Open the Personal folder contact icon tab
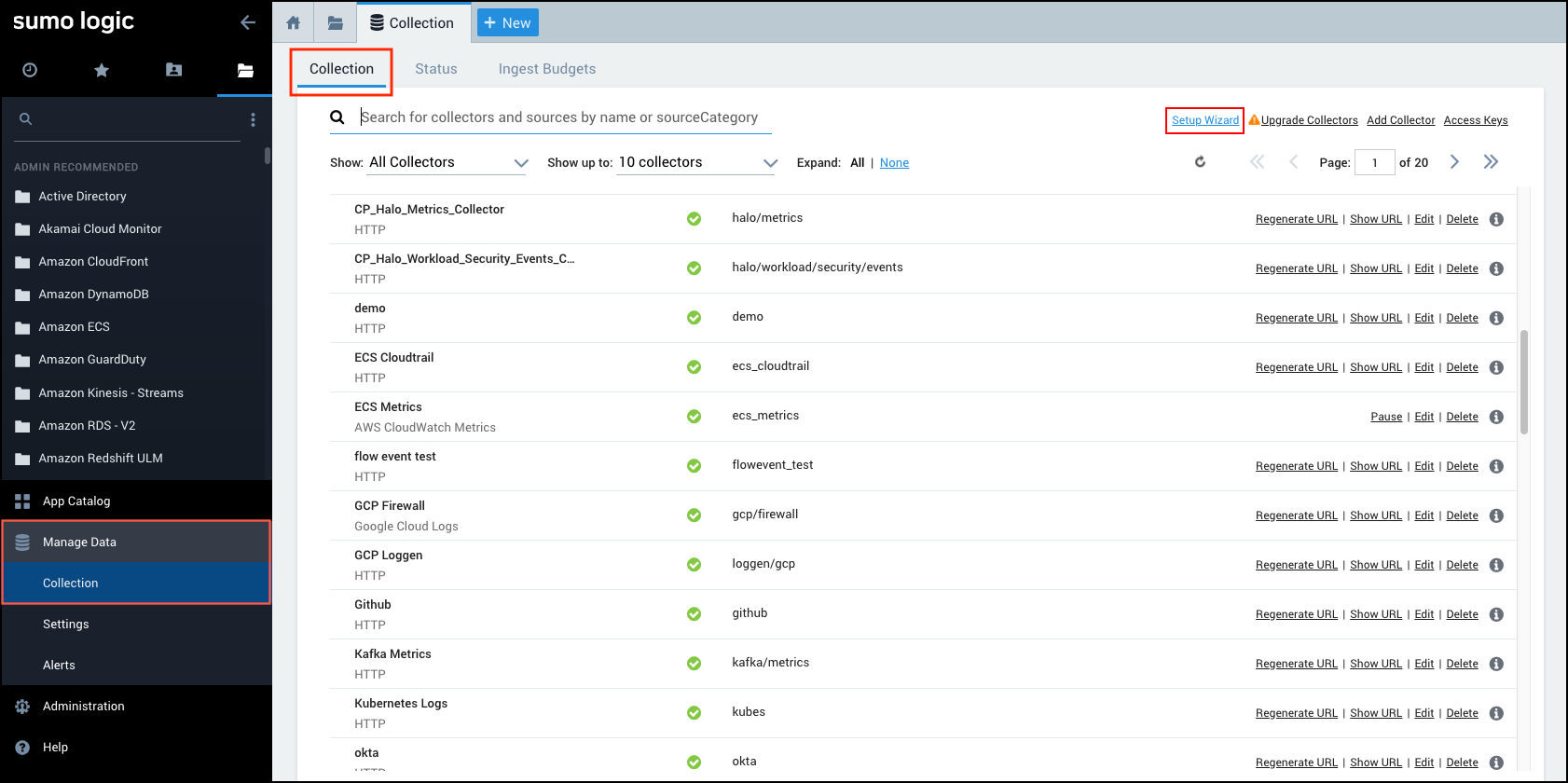Image resolution: width=1568 pixels, height=783 pixels. [173, 70]
